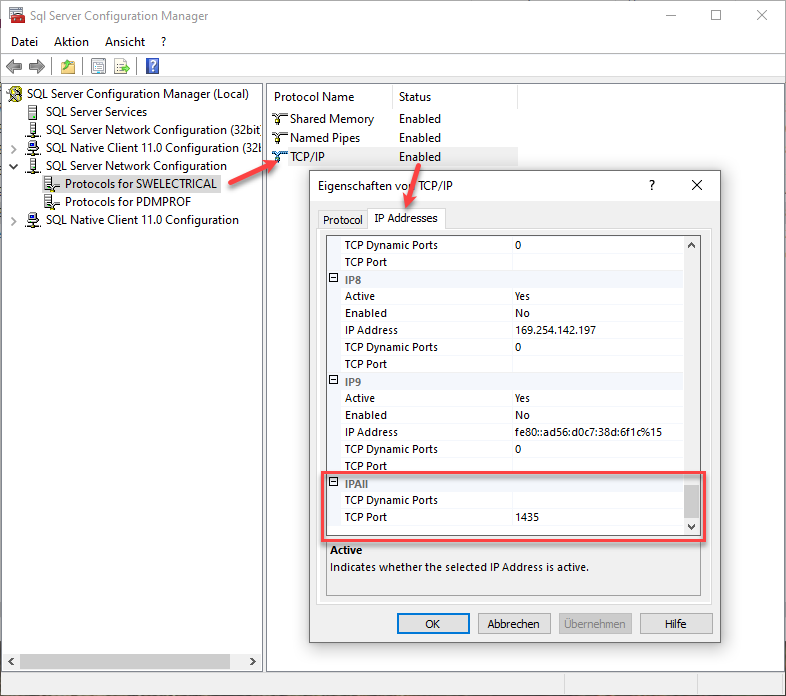This screenshot has height=696, width=786.
Task: Click the Up one level folder icon
Action: click(x=67, y=67)
